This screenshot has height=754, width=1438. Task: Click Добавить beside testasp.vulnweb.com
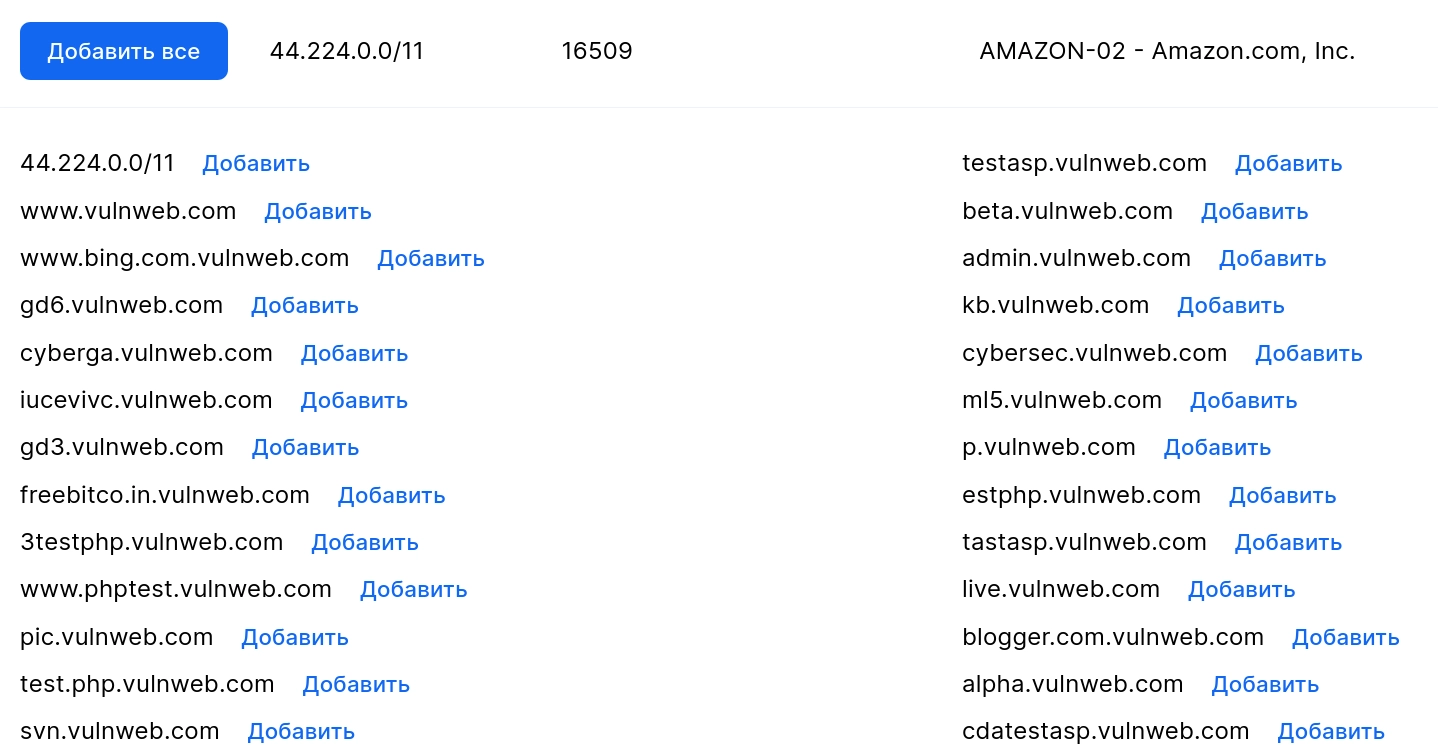click(1288, 163)
